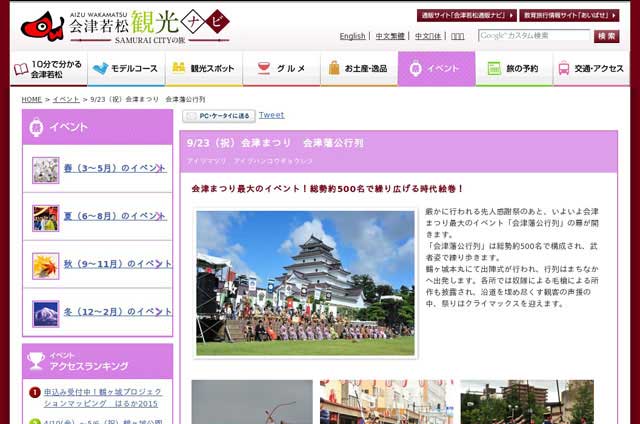Click the bus 交通・アクセス icon
640x424 pixels.
pyautogui.click(x=564, y=68)
